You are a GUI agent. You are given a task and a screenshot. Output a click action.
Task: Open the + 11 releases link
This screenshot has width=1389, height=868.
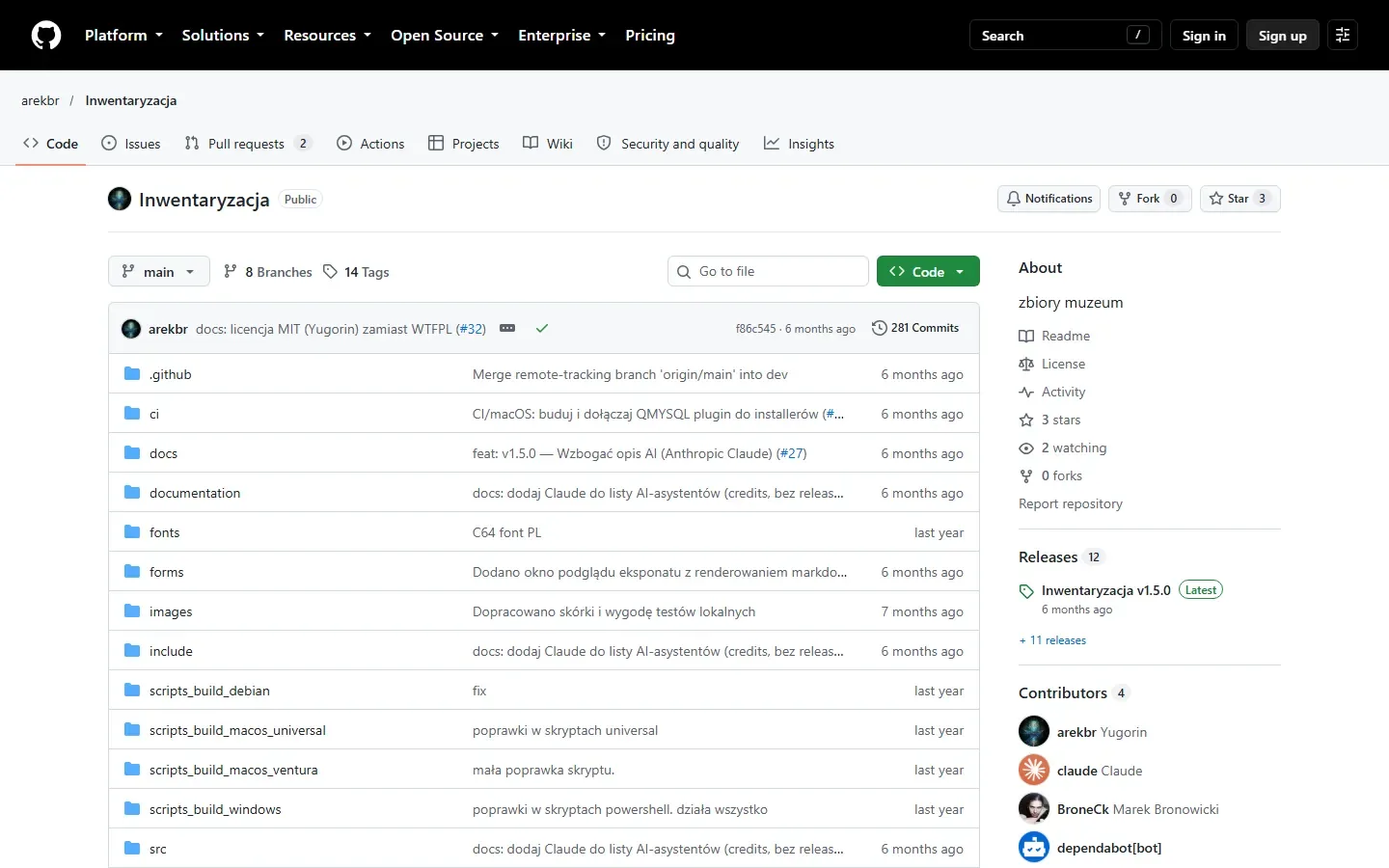pos(1052,640)
